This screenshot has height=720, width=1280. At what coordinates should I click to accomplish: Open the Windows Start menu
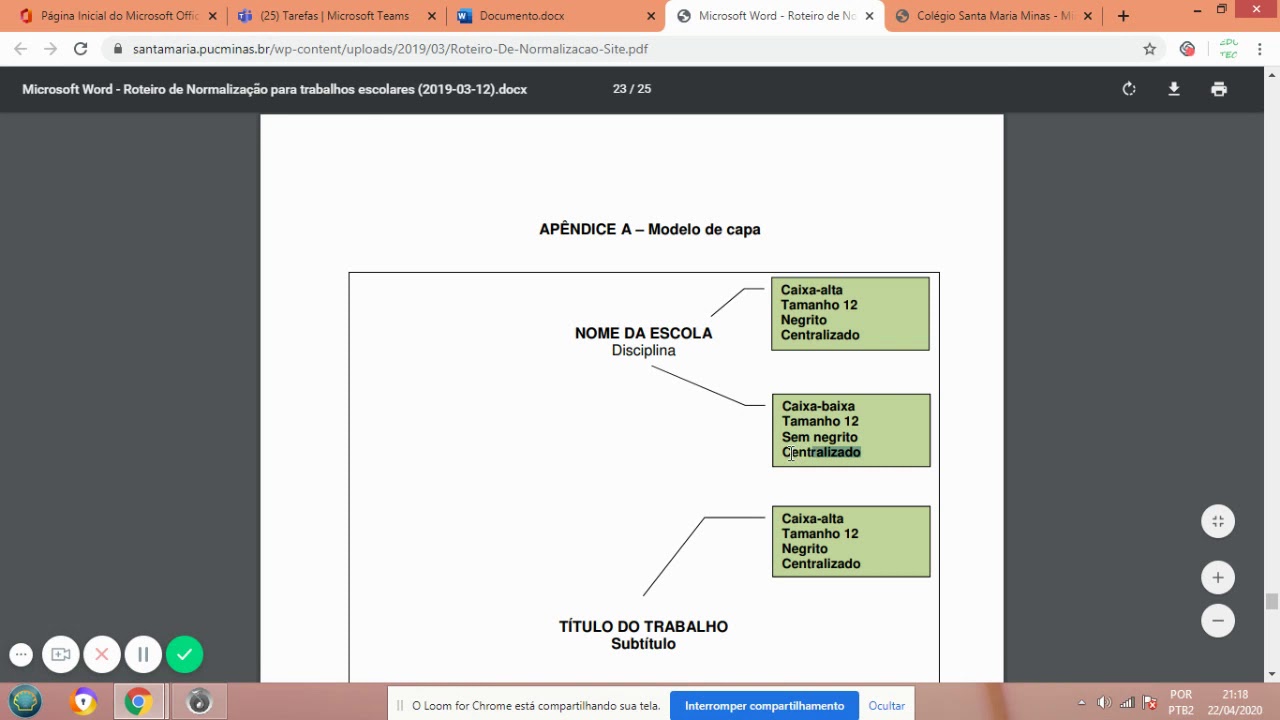click(x=25, y=701)
